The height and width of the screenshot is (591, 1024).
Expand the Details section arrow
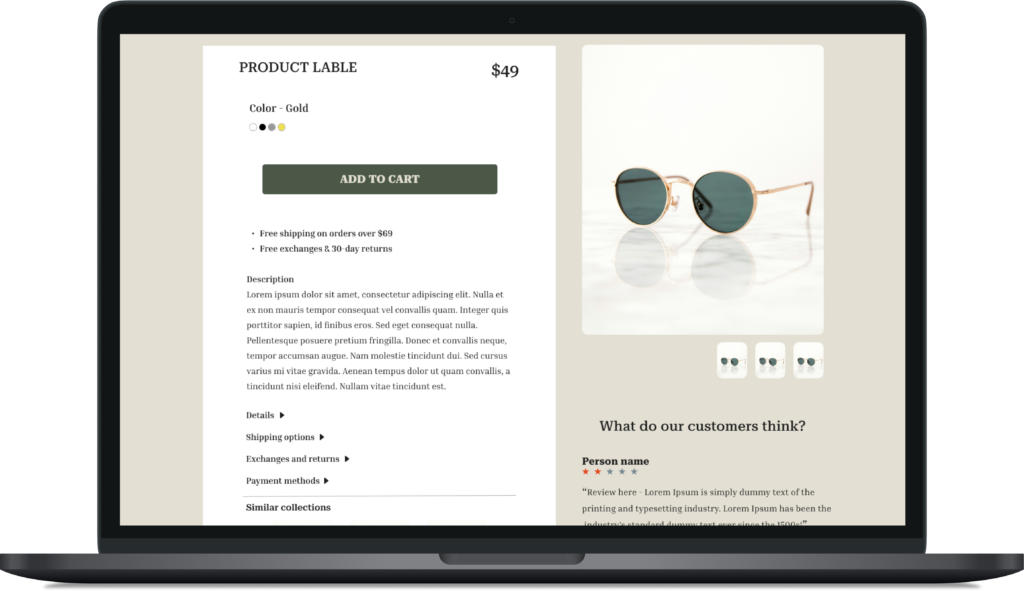[282, 415]
